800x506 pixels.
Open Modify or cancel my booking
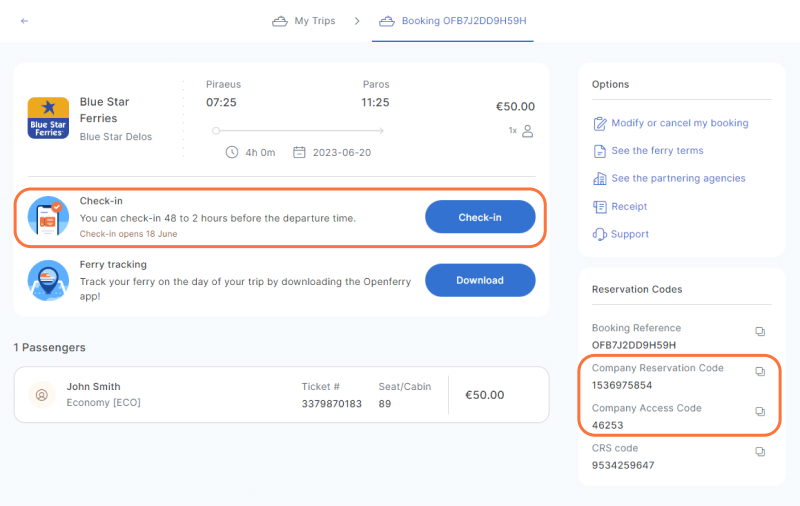click(670, 123)
